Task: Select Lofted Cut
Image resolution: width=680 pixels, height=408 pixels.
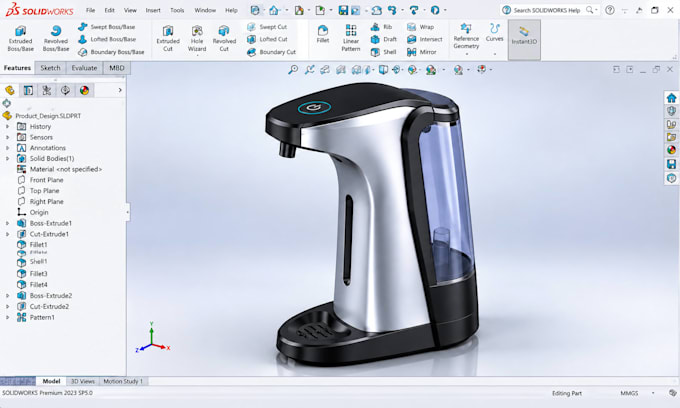Action: [x=267, y=39]
